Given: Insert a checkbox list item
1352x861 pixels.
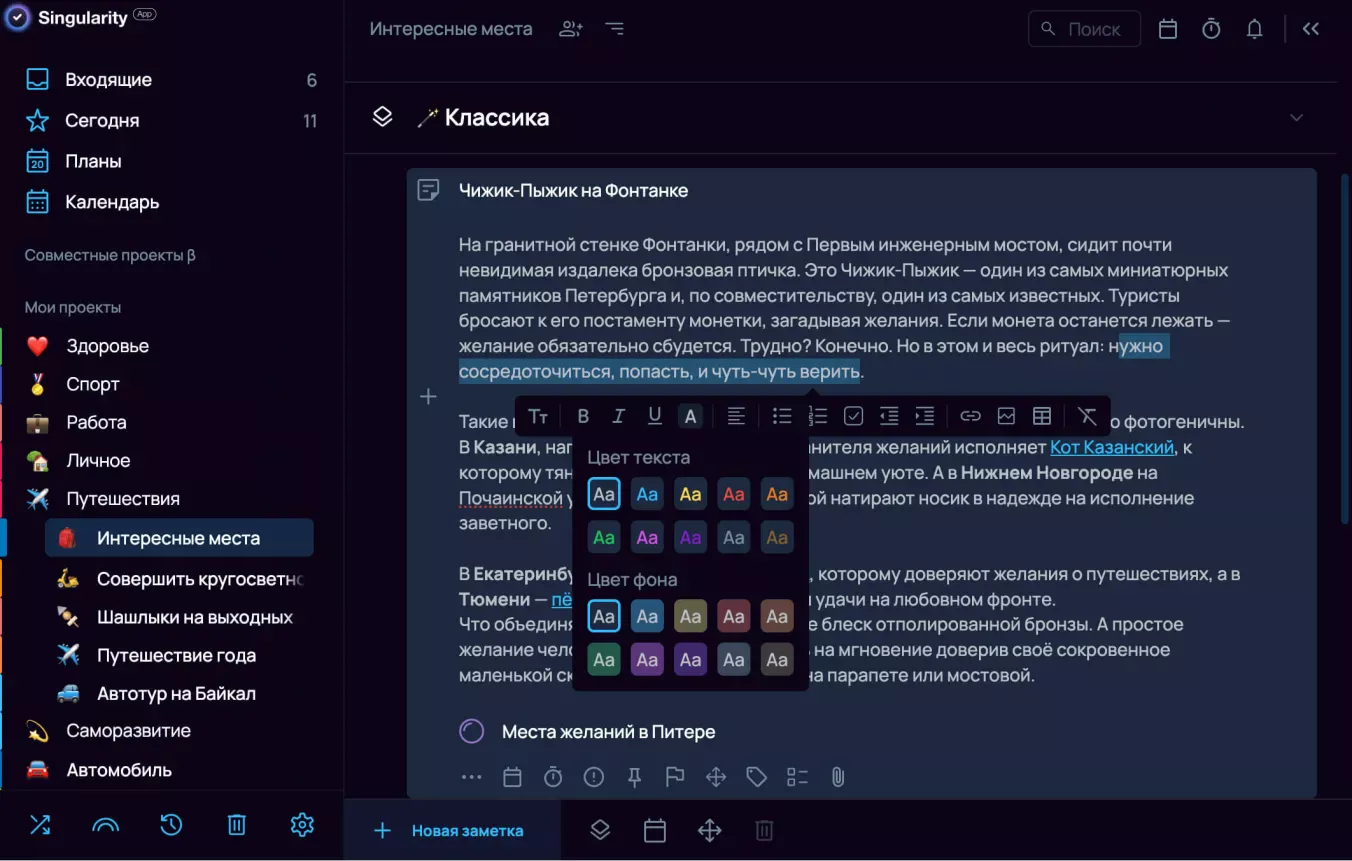Looking at the screenshot, I should click(853, 416).
